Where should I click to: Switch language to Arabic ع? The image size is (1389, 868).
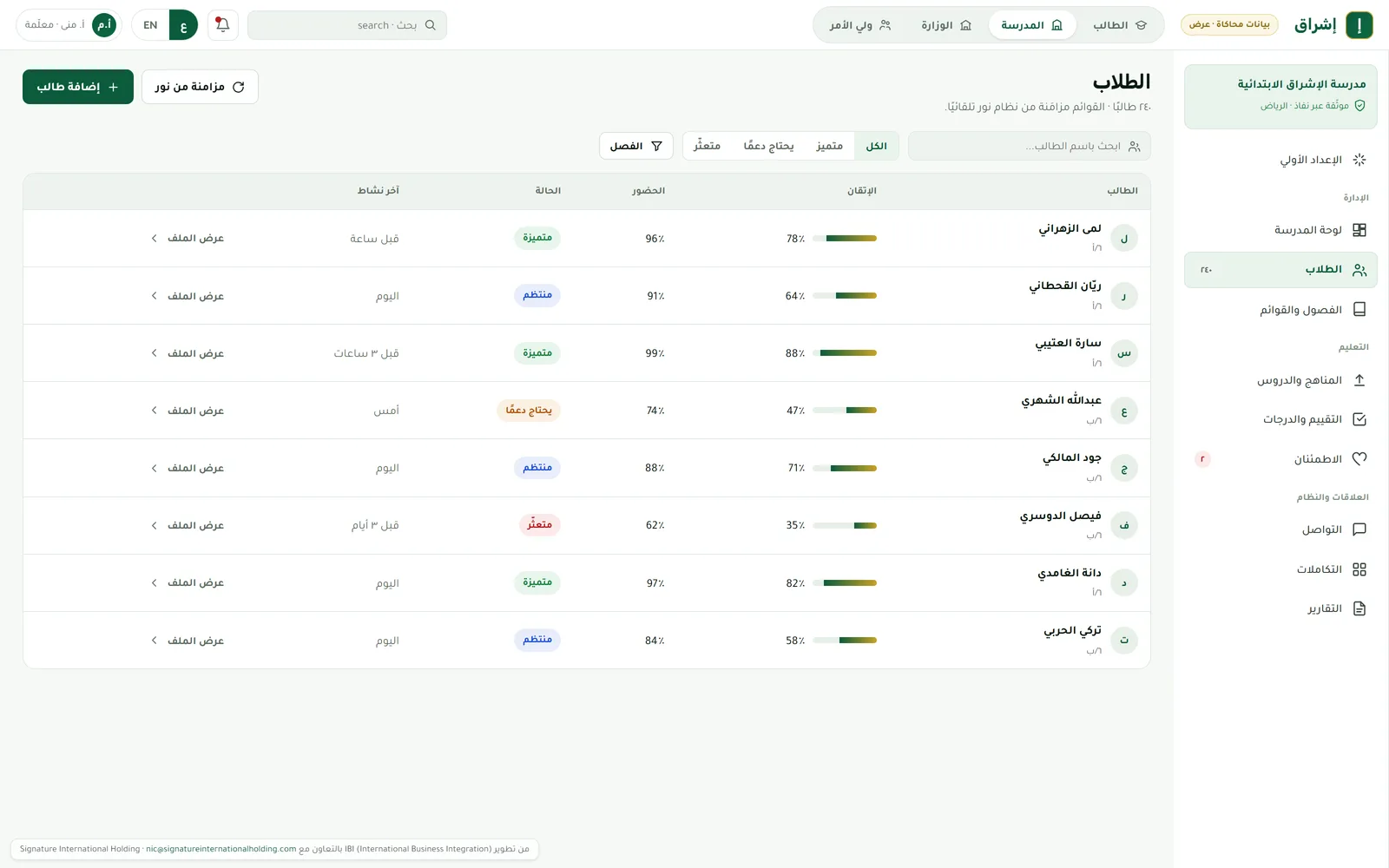click(x=183, y=25)
